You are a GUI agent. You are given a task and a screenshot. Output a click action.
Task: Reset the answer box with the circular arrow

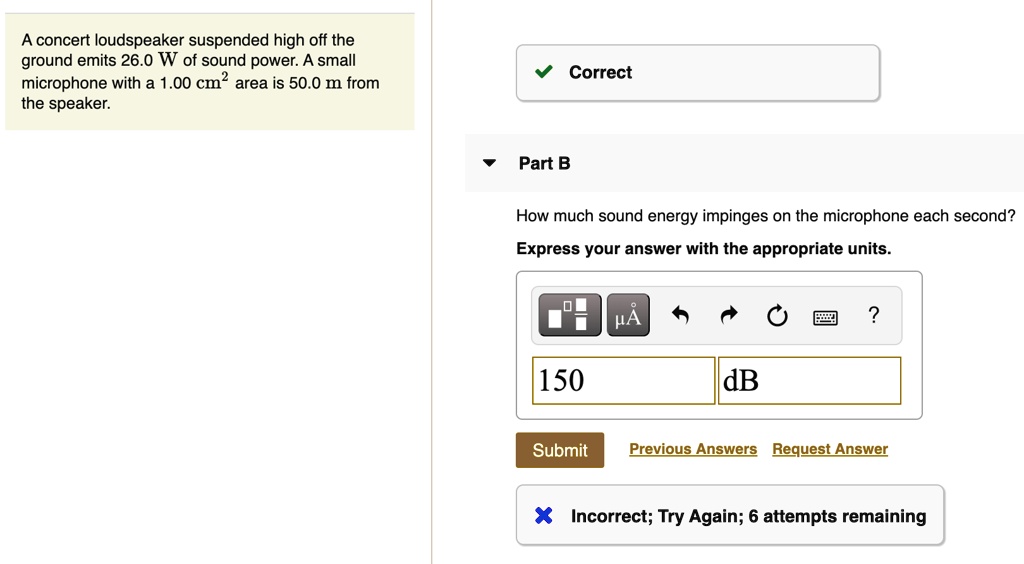click(x=777, y=315)
